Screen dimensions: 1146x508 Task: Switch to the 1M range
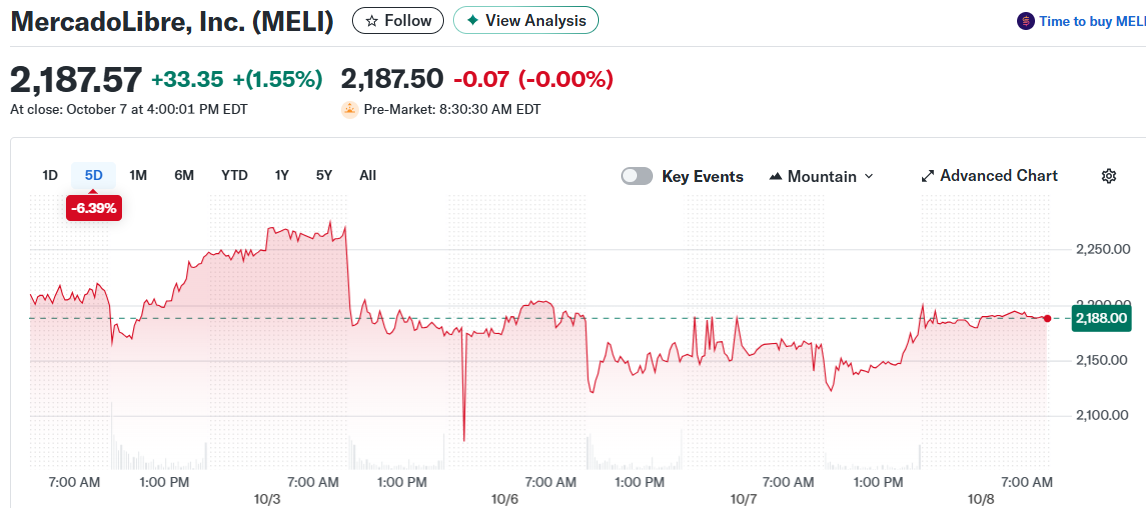(x=138, y=175)
